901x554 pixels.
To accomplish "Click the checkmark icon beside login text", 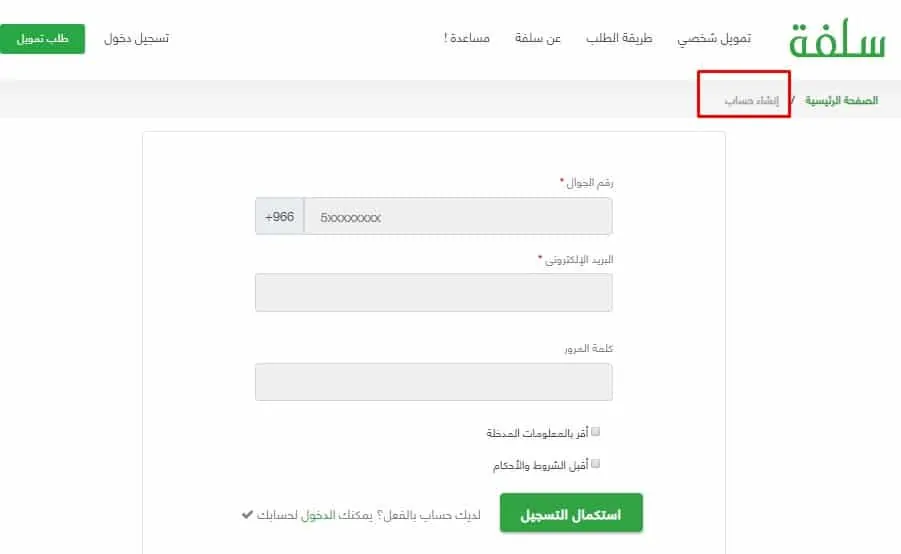I will tap(247, 514).
